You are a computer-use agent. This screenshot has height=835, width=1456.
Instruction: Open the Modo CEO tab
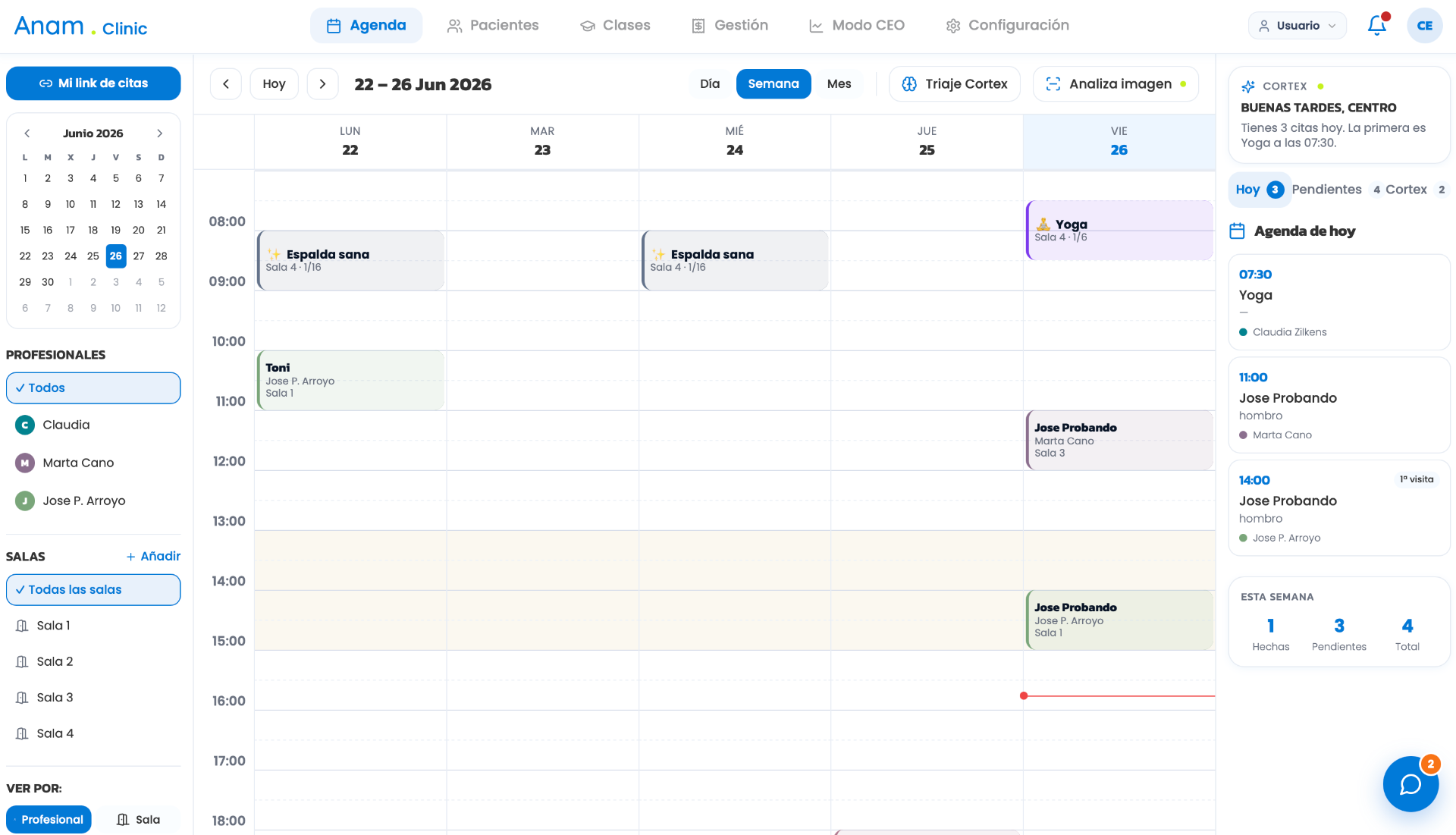click(857, 26)
